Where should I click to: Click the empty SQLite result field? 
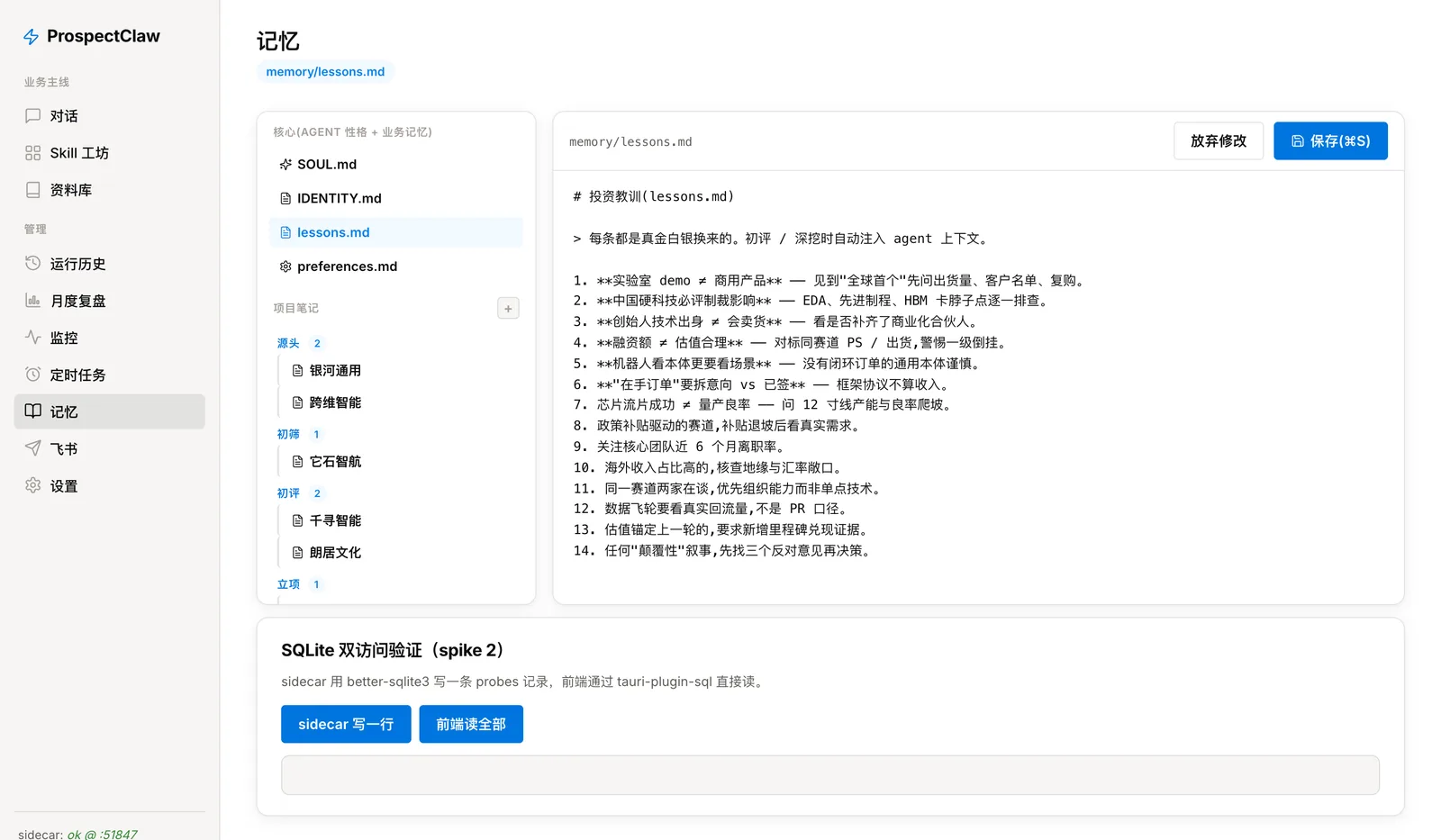pyautogui.click(x=830, y=775)
